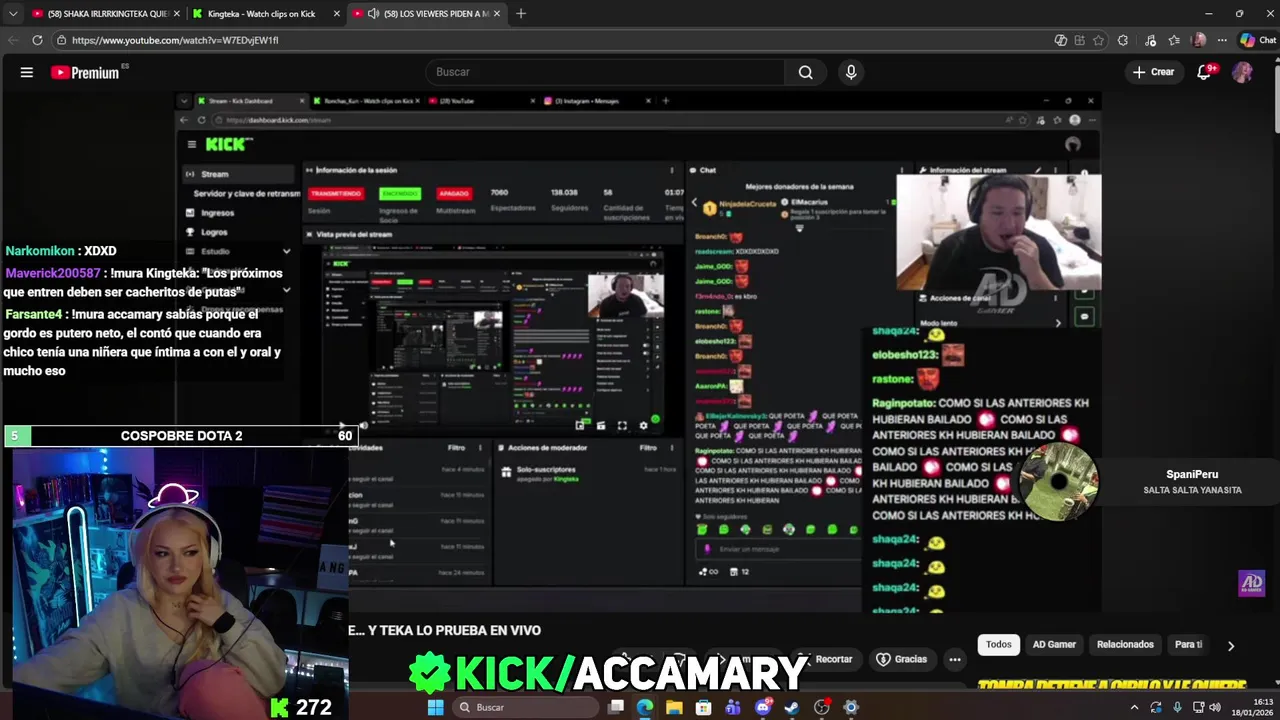Open Edge settings and more menu
This screenshot has width=1280, height=720.
[x=1222, y=40]
